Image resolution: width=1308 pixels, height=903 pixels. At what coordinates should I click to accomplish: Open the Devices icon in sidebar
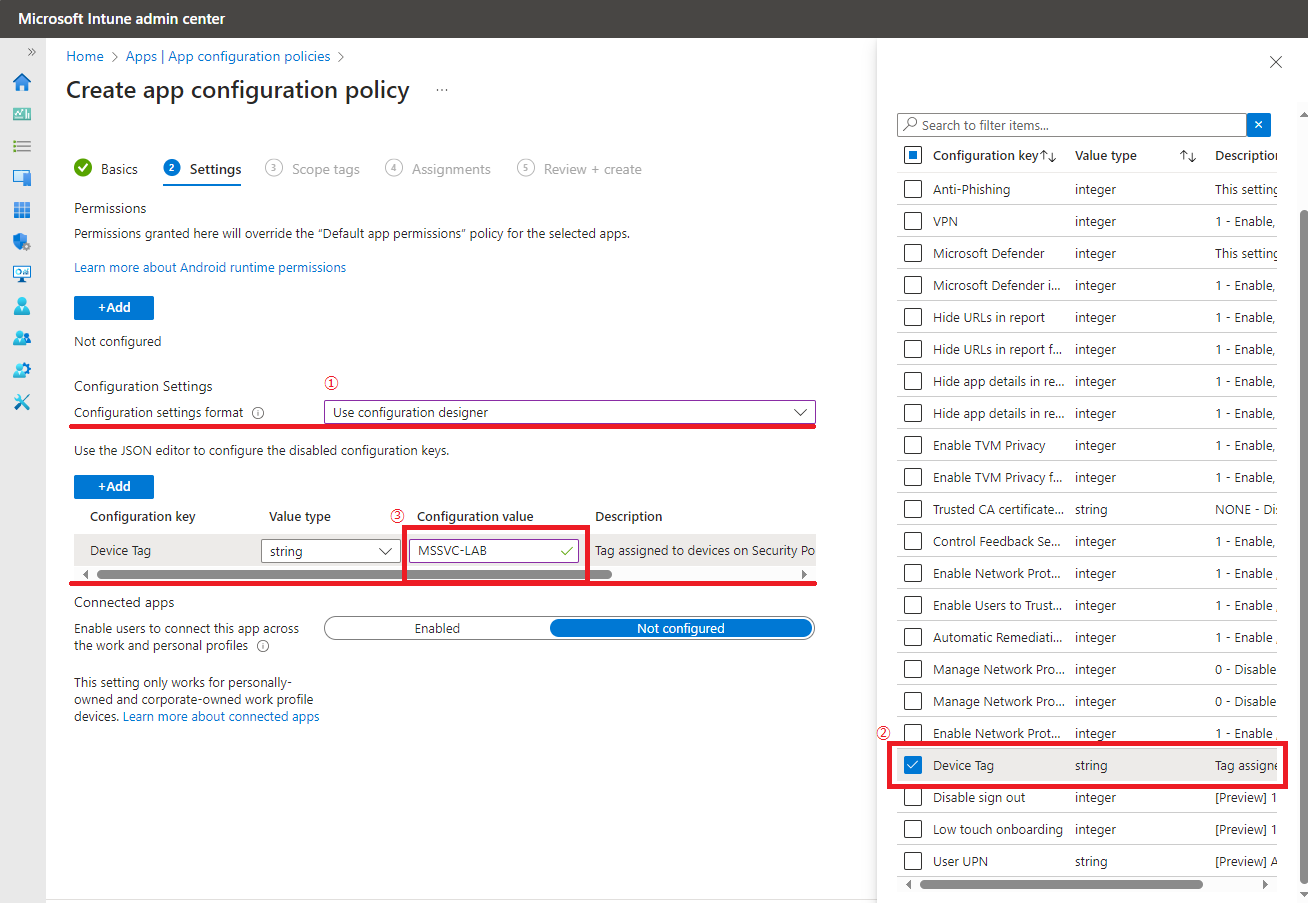(22, 178)
